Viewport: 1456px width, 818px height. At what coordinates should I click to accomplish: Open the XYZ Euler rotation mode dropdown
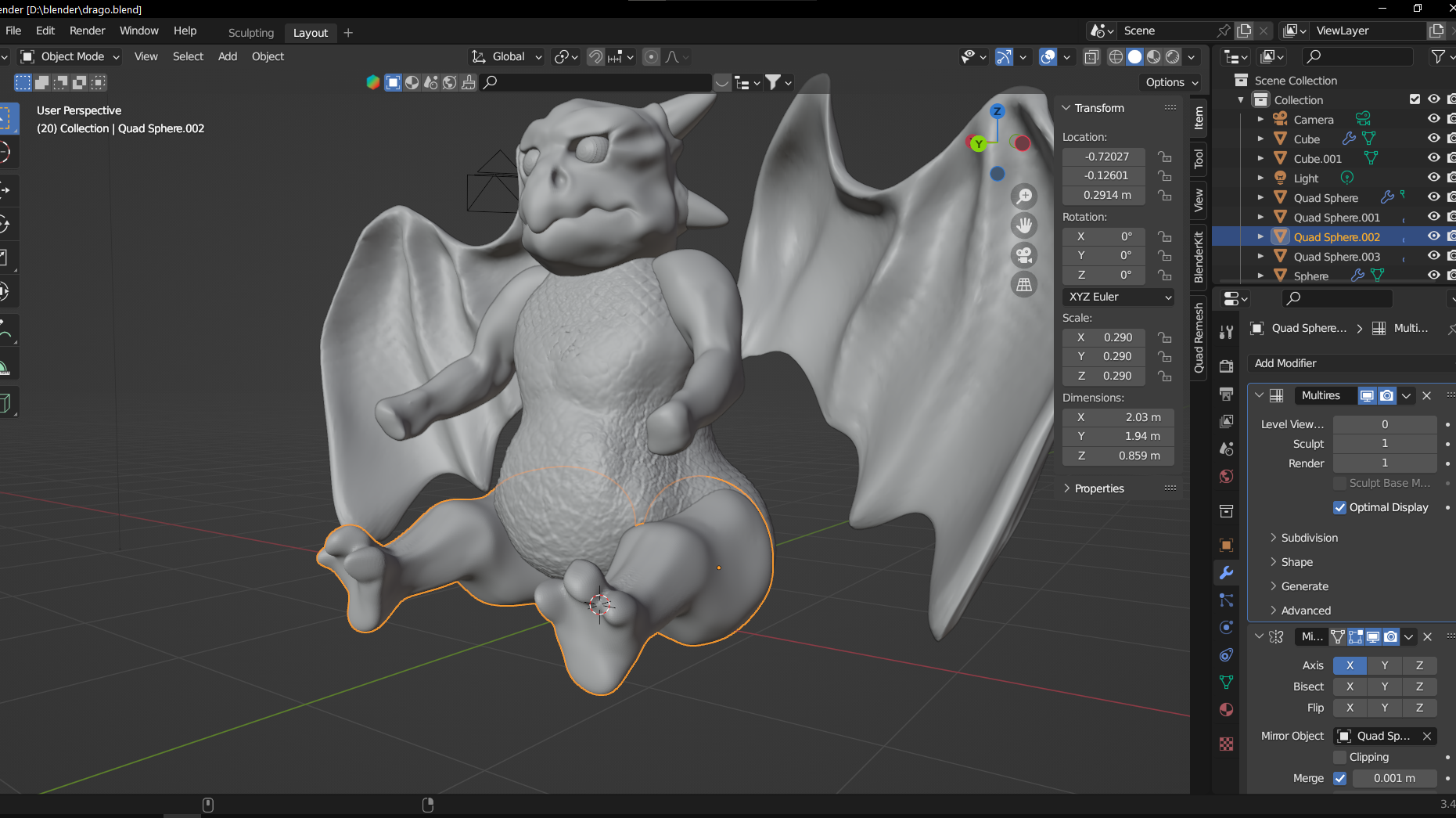(x=1119, y=297)
